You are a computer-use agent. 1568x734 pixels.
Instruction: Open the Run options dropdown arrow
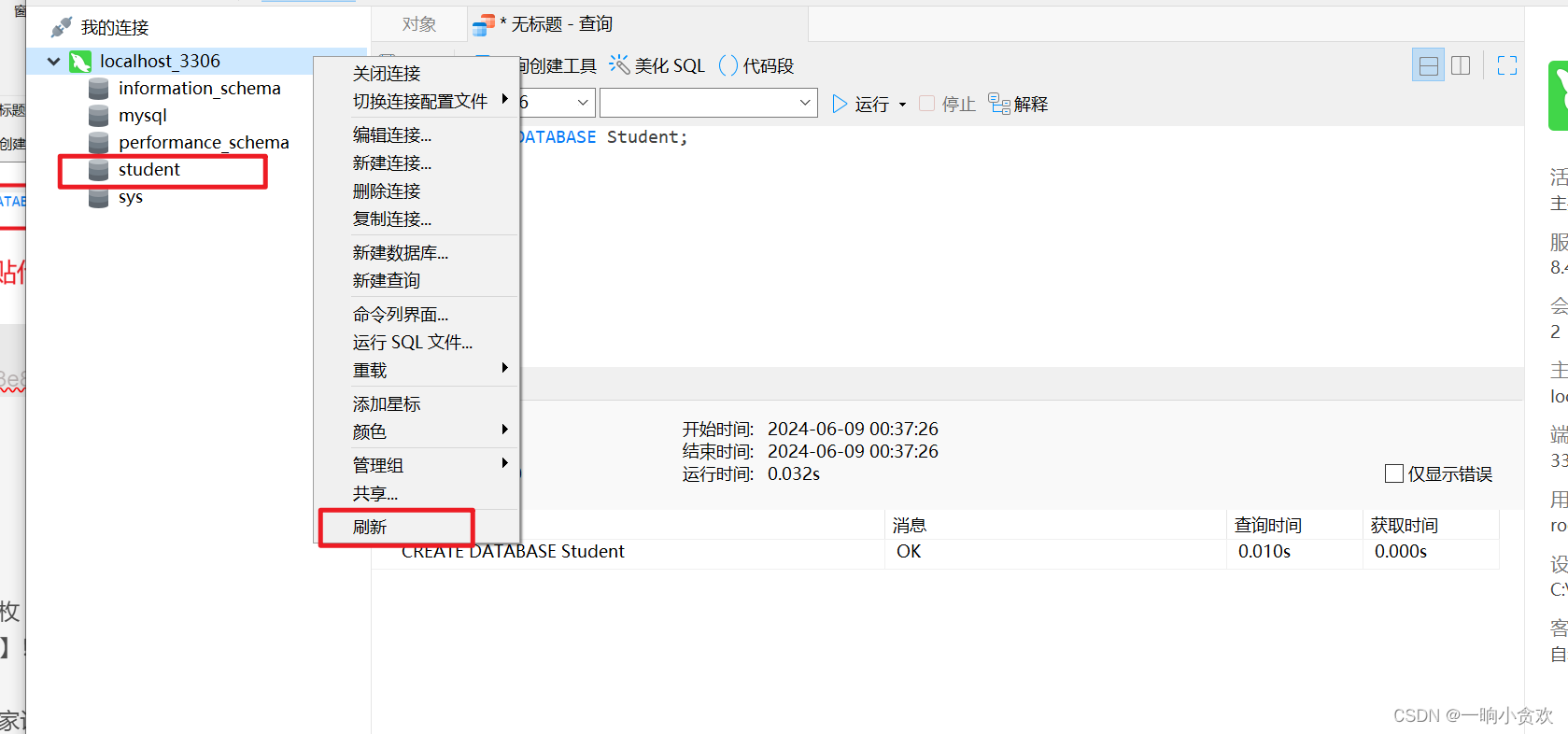coord(902,105)
